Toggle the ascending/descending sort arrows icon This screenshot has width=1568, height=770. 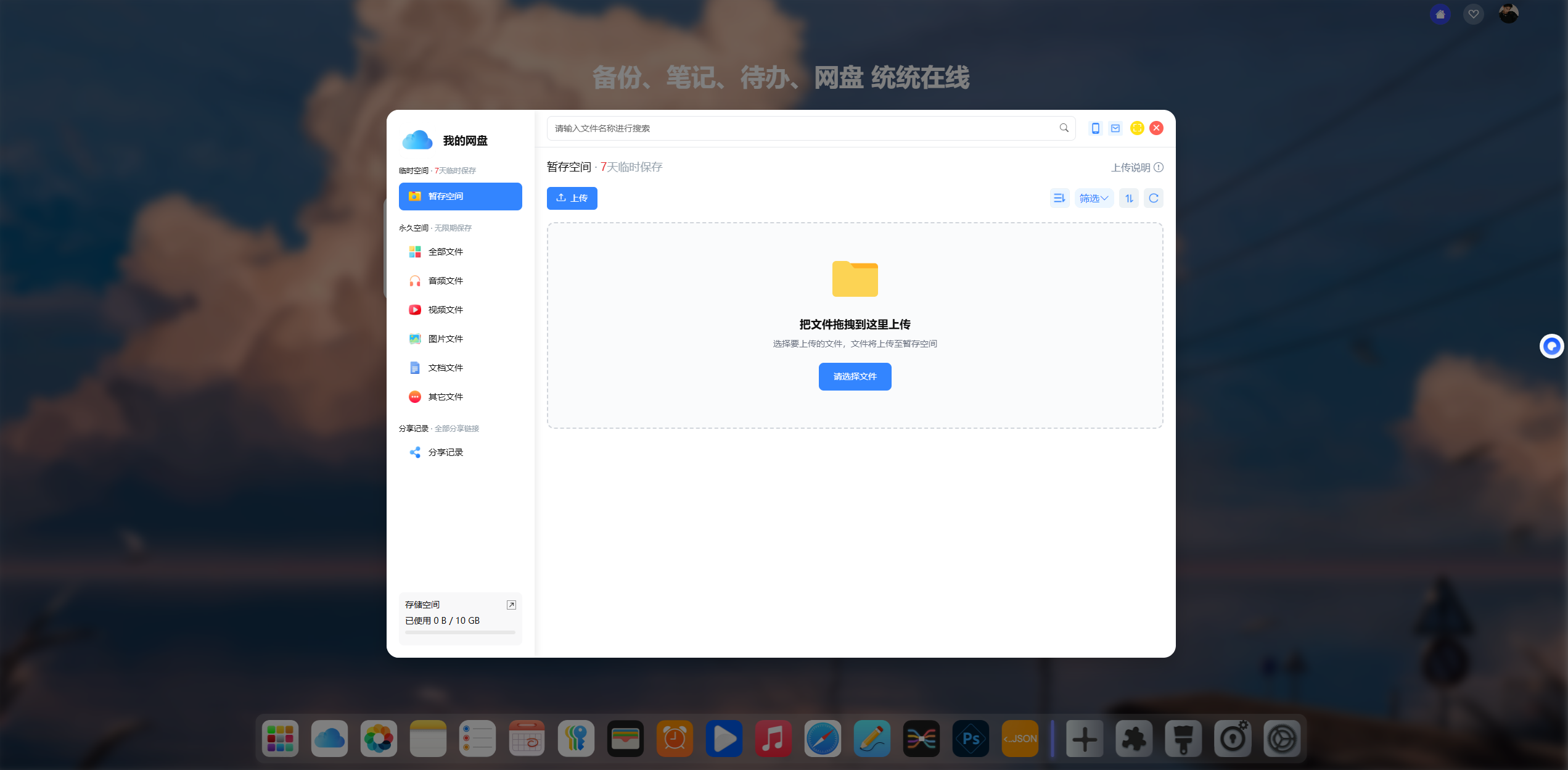click(x=1129, y=198)
